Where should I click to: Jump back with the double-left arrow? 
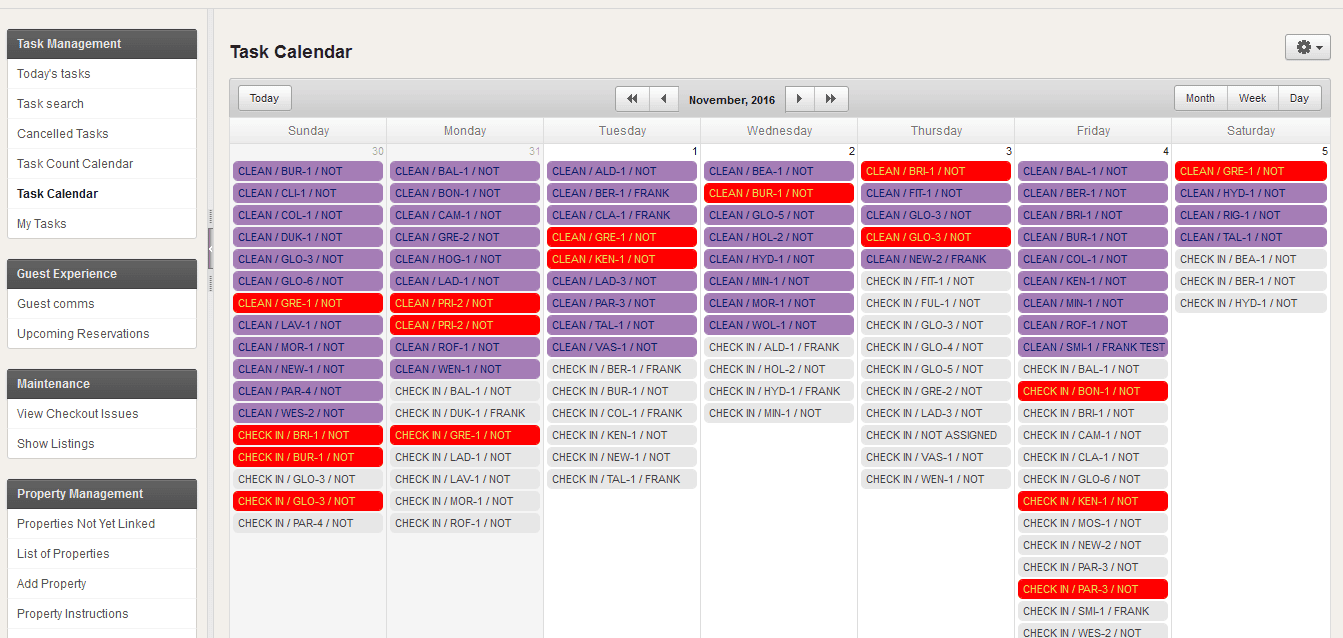(632, 99)
